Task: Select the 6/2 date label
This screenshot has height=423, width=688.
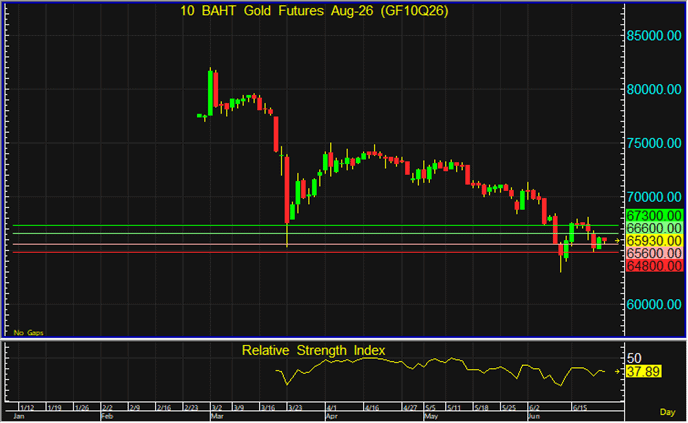Action: (x=534, y=408)
